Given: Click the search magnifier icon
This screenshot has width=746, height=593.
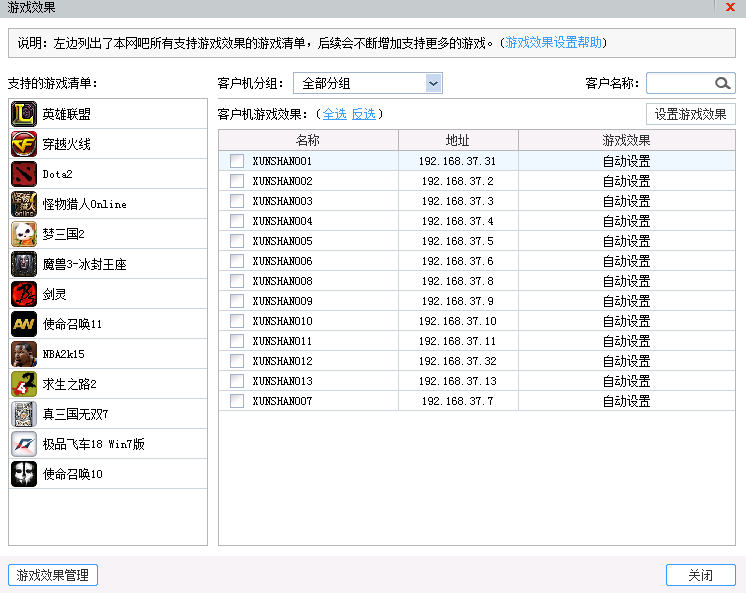Looking at the screenshot, I should (723, 83).
